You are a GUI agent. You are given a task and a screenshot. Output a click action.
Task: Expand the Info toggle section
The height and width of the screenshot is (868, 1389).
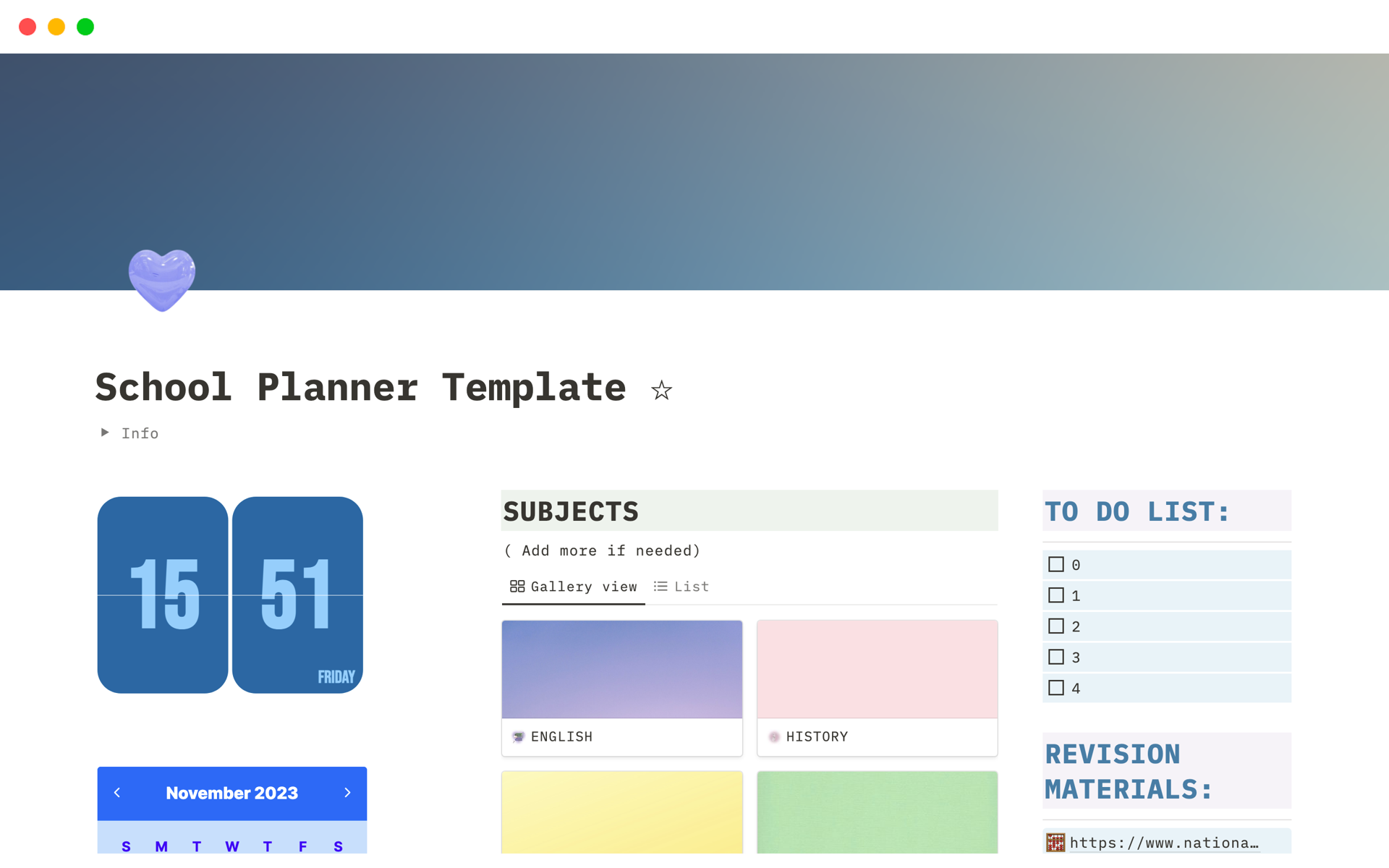tap(106, 433)
